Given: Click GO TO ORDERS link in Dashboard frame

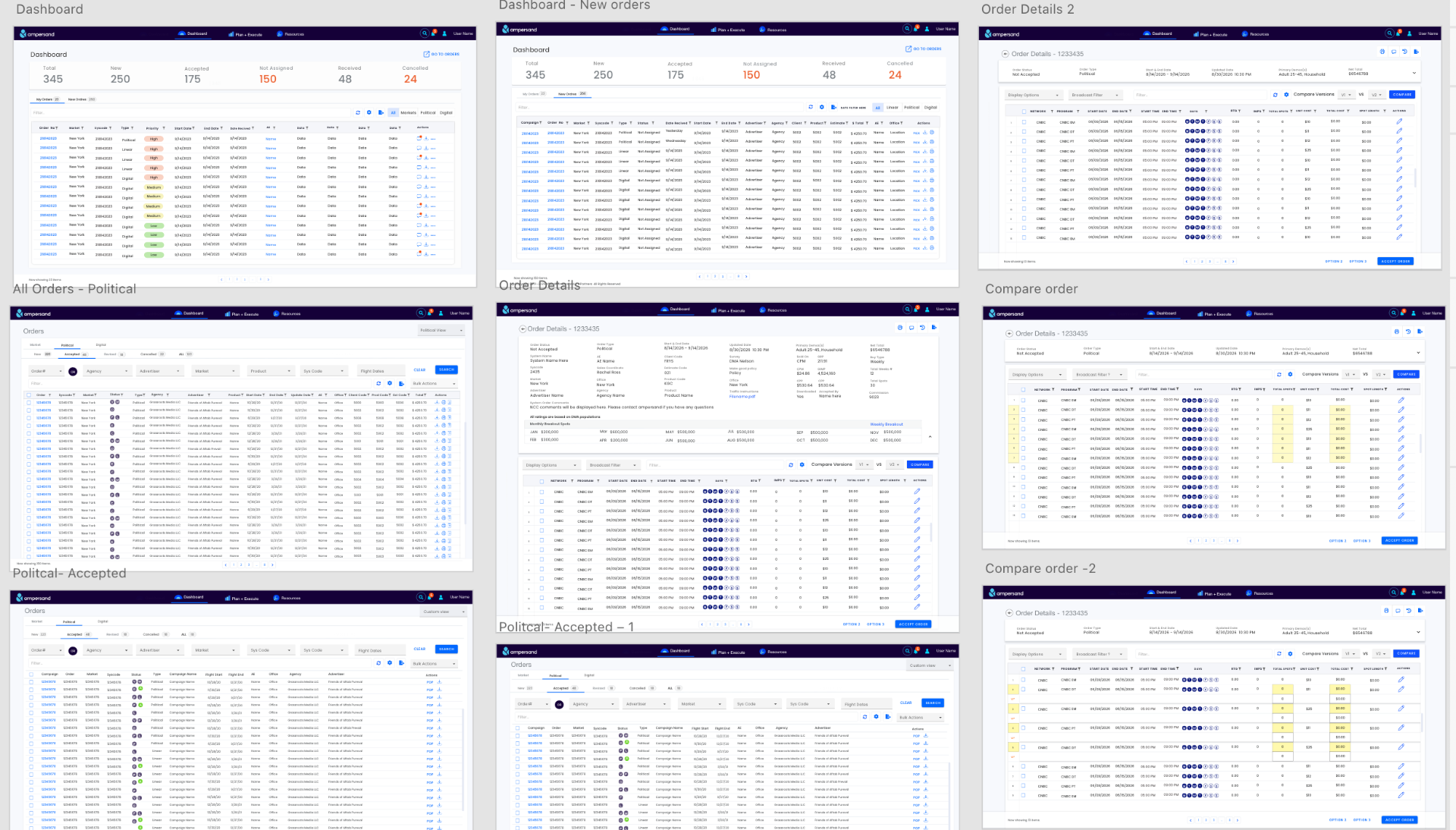Looking at the screenshot, I should point(441,54).
